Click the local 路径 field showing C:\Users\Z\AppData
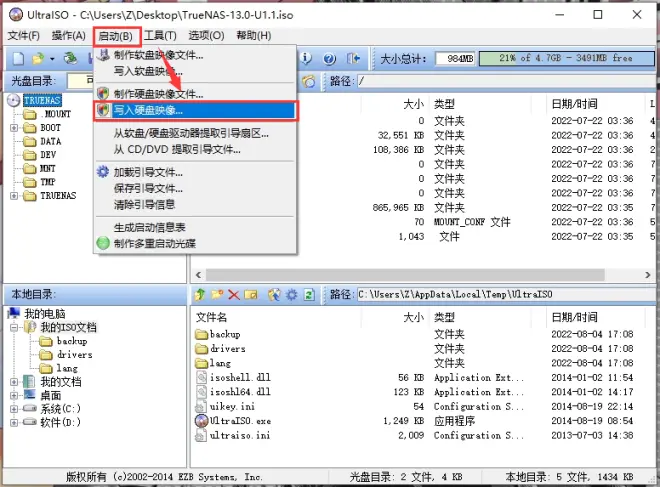The image size is (660, 487). (x=506, y=294)
